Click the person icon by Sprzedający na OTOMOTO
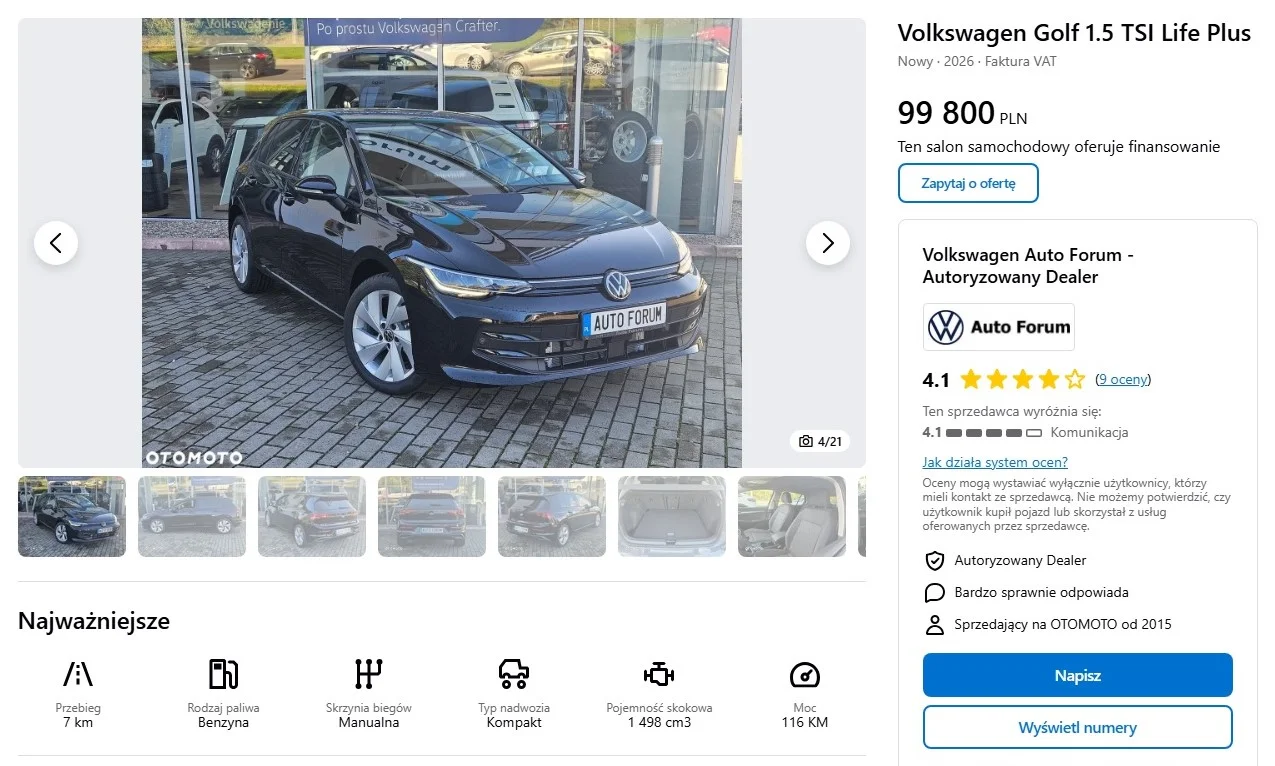Viewport: 1275px width, 766px height. click(935, 625)
